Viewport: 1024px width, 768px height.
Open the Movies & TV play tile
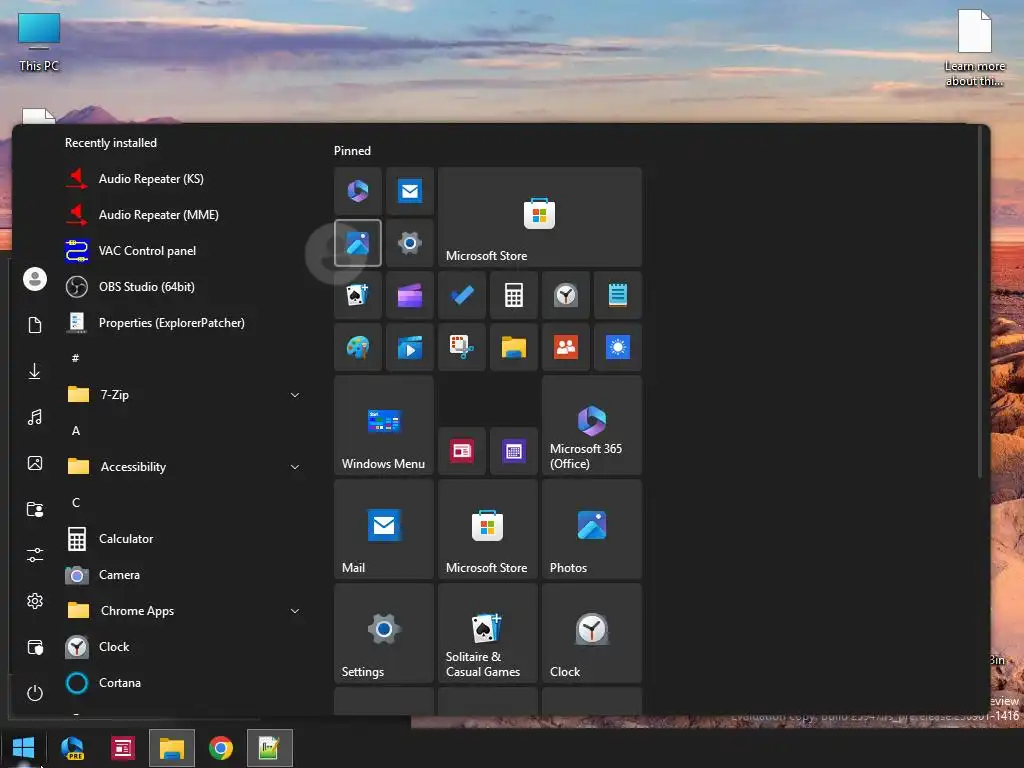click(x=409, y=347)
